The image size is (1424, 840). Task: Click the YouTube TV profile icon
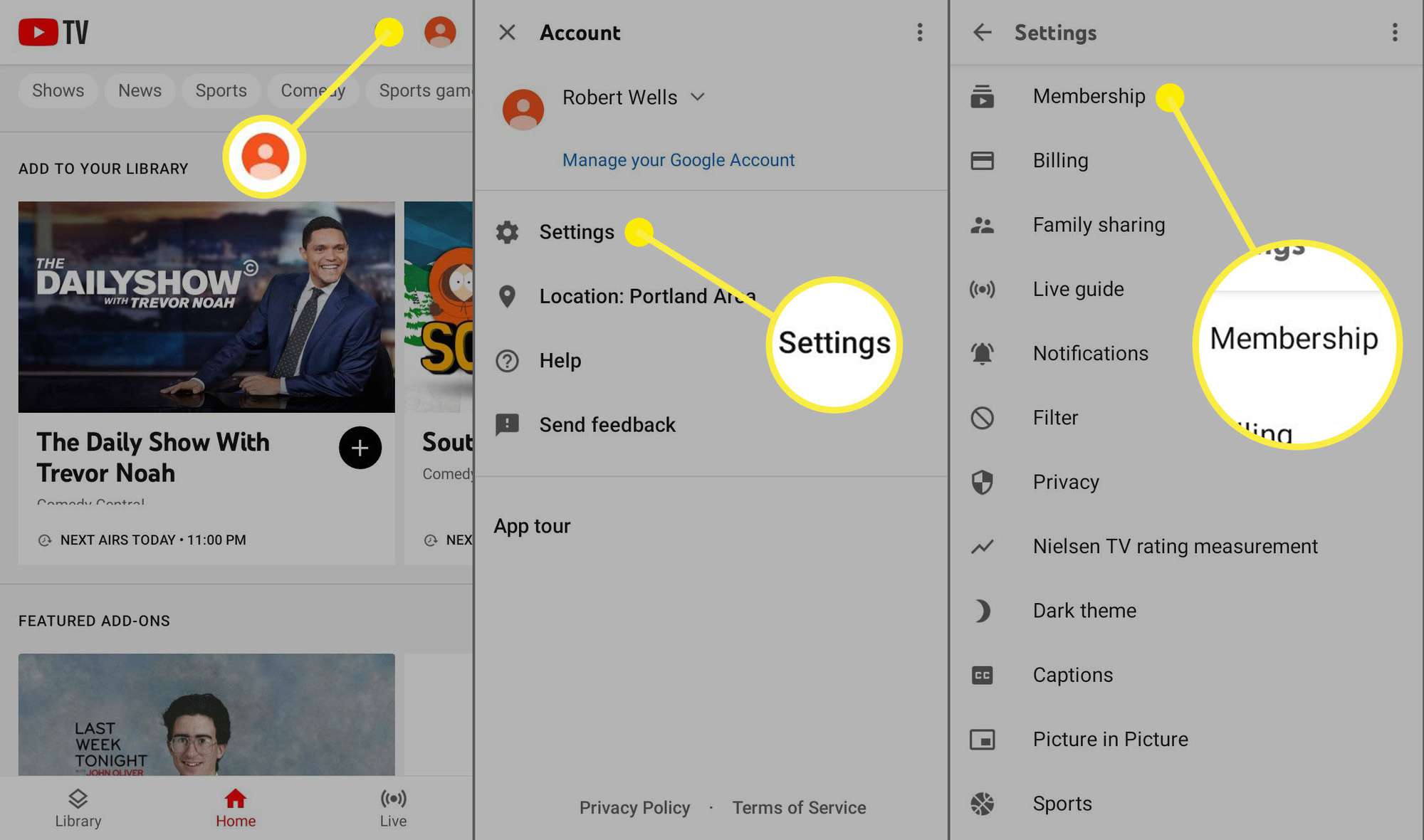[x=439, y=31]
